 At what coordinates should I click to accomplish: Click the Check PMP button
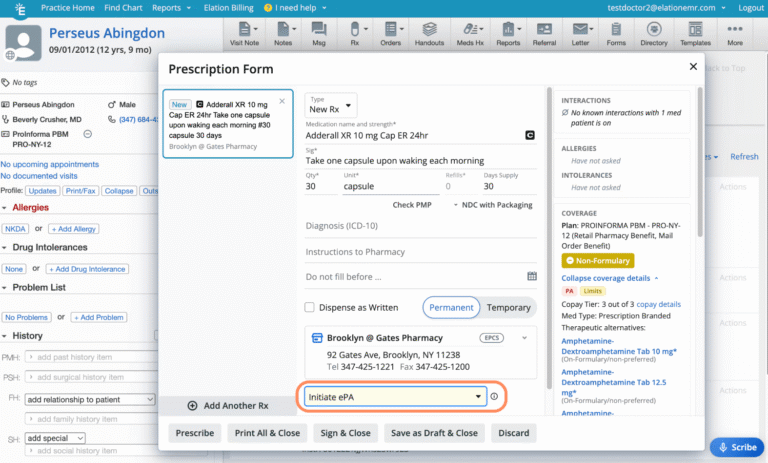412,205
